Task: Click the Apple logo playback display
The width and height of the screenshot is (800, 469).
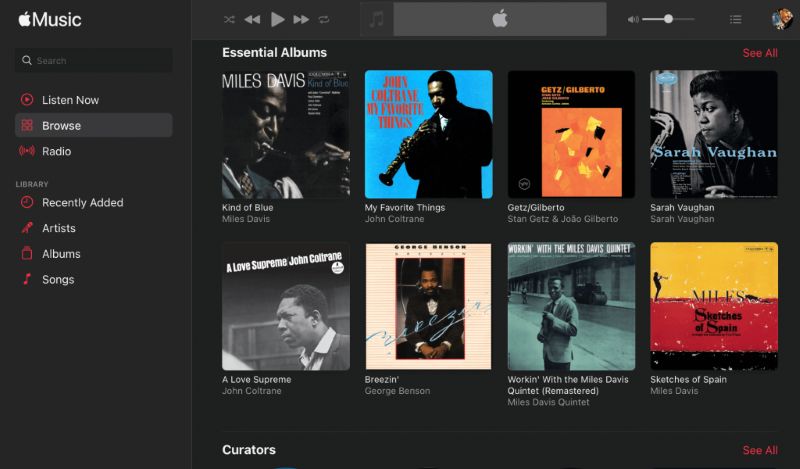Action: pyautogui.click(x=500, y=19)
